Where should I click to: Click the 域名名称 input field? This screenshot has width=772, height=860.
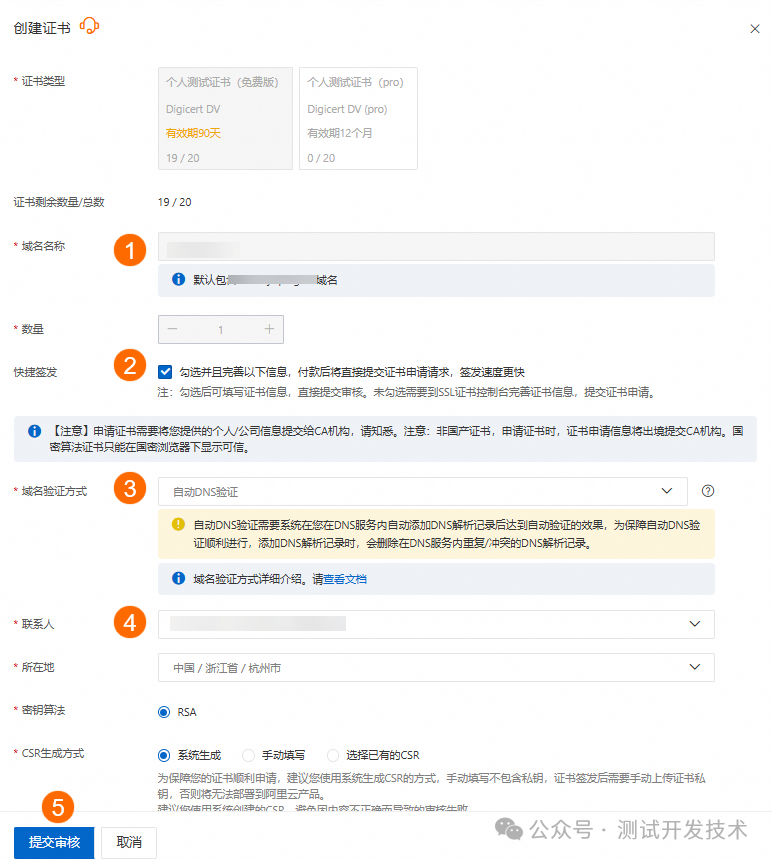coord(436,246)
